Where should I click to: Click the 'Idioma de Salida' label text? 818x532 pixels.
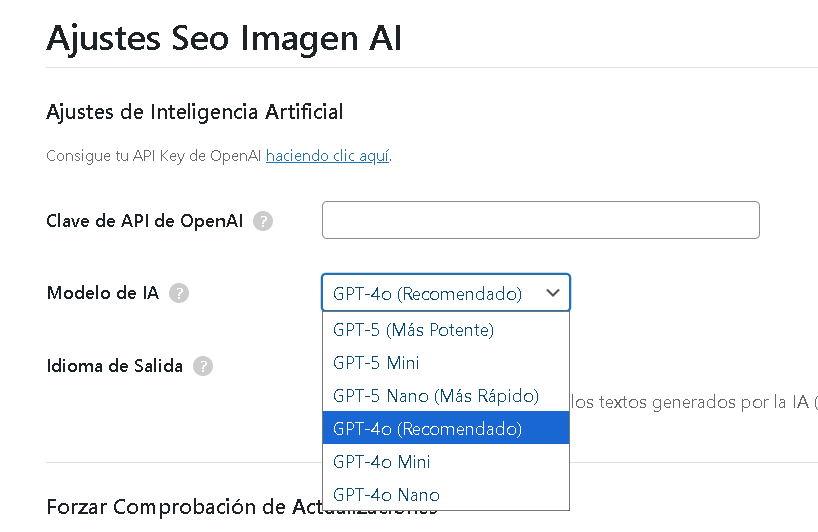(114, 366)
